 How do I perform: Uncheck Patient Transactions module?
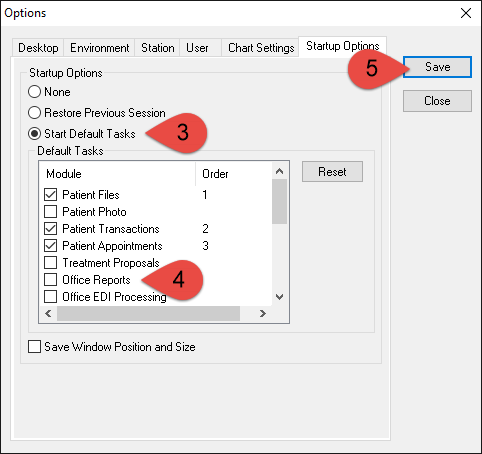pyautogui.click(x=50, y=229)
